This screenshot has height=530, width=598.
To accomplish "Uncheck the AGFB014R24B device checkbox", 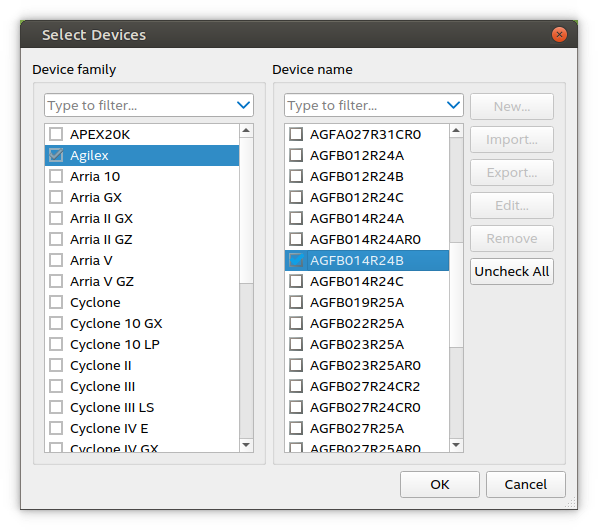I will coord(296,260).
